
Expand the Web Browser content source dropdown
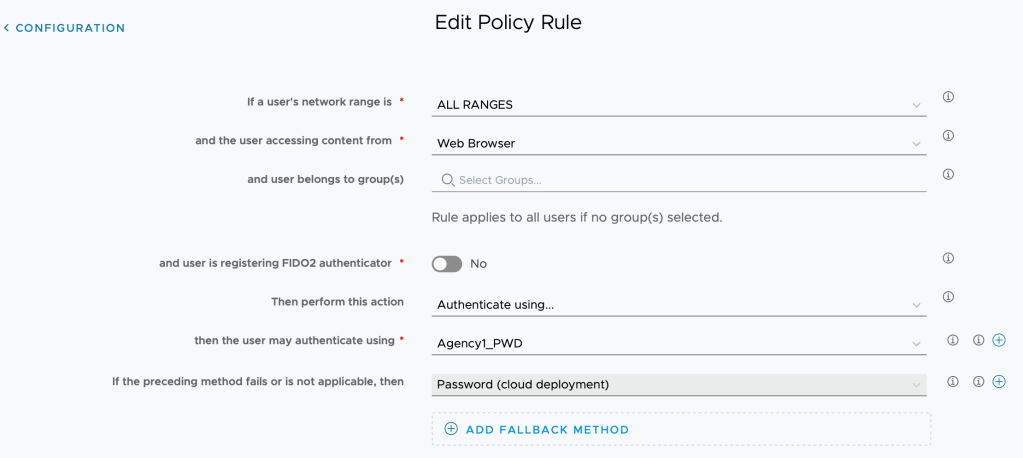pos(679,143)
